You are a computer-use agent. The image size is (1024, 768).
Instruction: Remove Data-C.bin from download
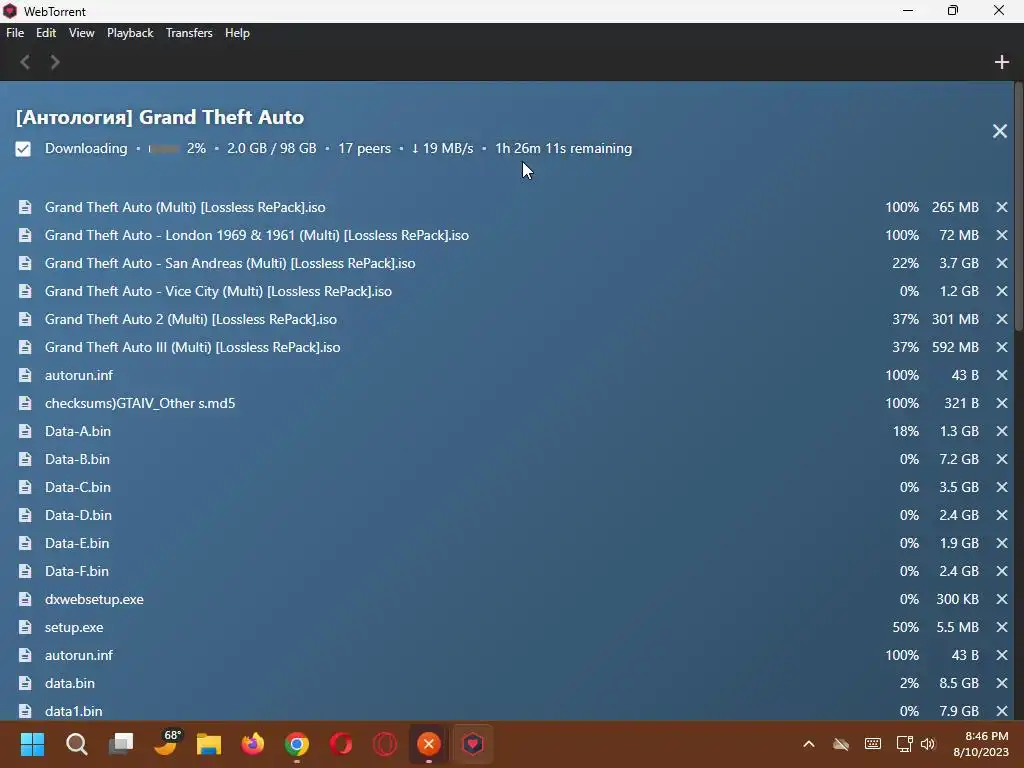pos(1002,487)
